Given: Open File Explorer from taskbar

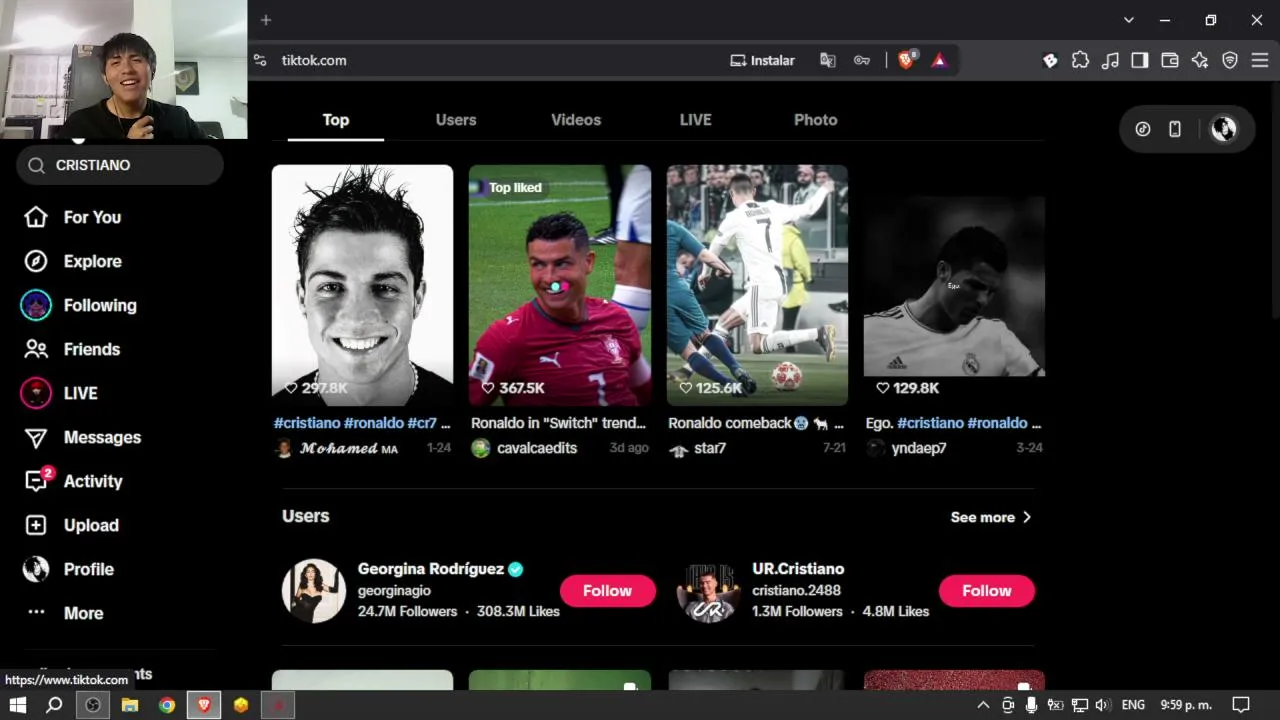Looking at the screenshot, I should click(x=130, y=705).
